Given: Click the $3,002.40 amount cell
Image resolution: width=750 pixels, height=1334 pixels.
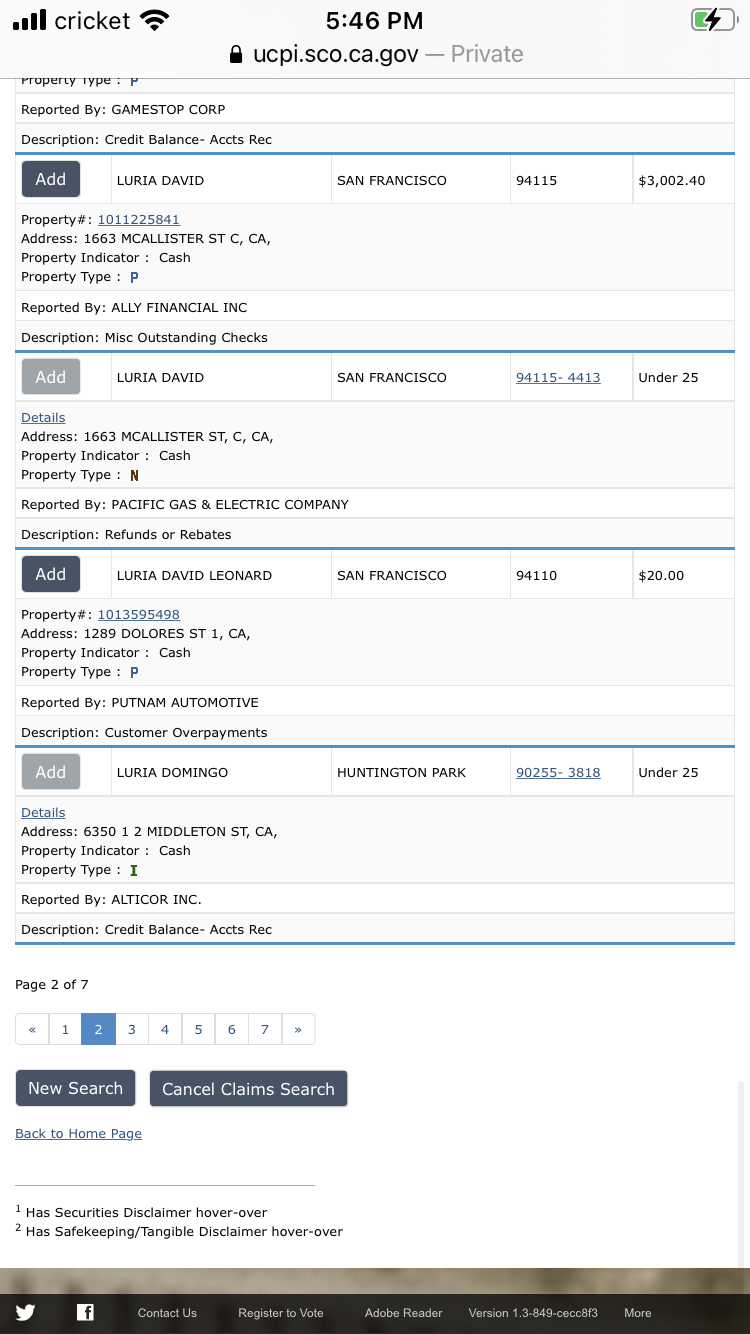Looking at the screenshot, I should pyautogui.click(x=684, y=180).
